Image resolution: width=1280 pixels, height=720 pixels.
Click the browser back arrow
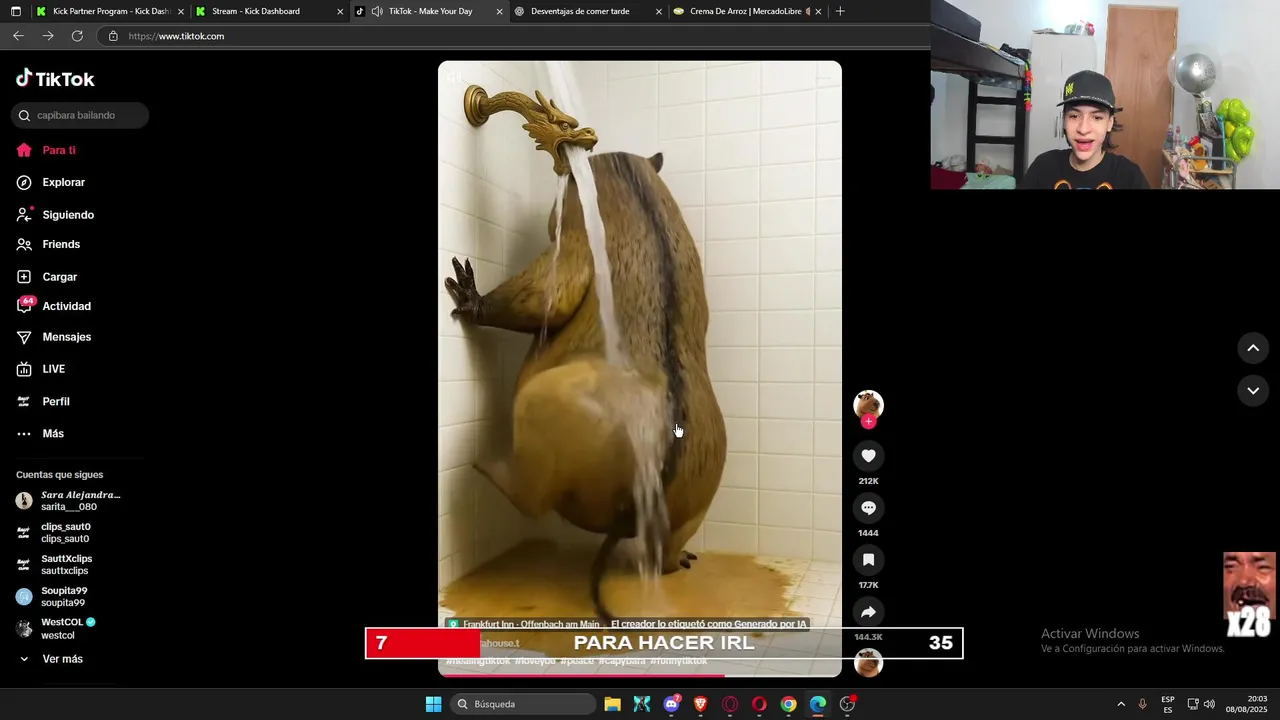tap(18, 36)
